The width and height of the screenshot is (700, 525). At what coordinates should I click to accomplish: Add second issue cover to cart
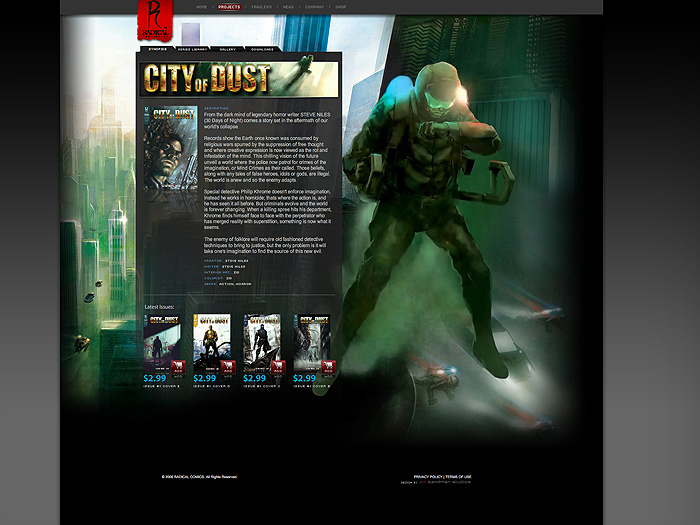pos(228,366)
